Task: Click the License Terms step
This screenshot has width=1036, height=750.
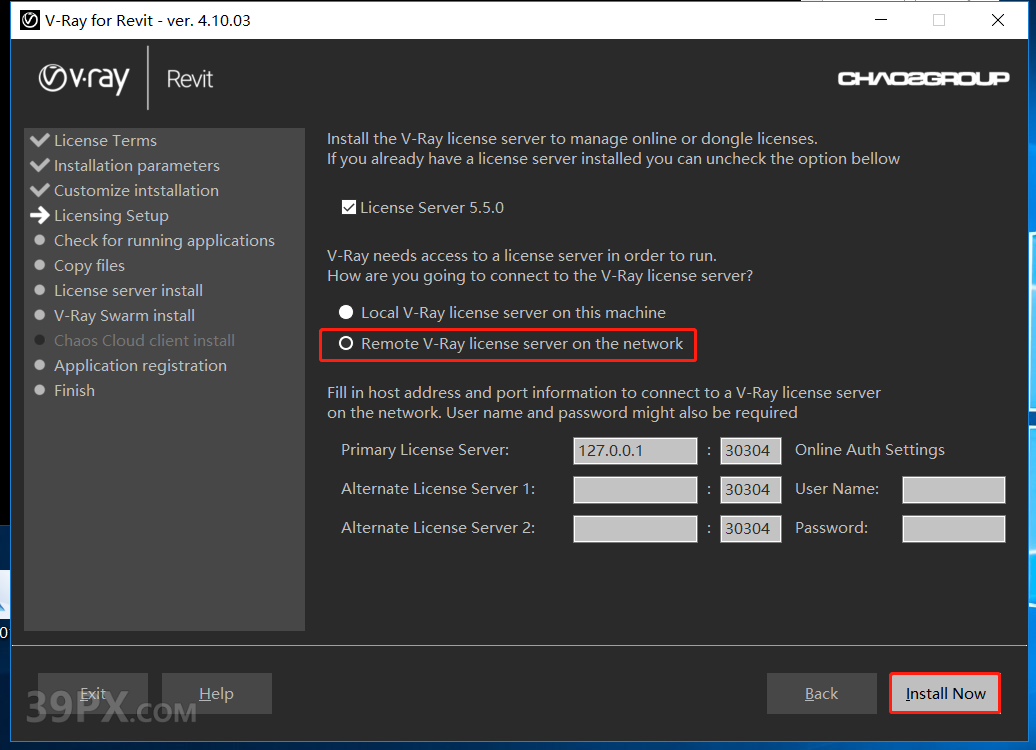Action: (x=105, y=141)
